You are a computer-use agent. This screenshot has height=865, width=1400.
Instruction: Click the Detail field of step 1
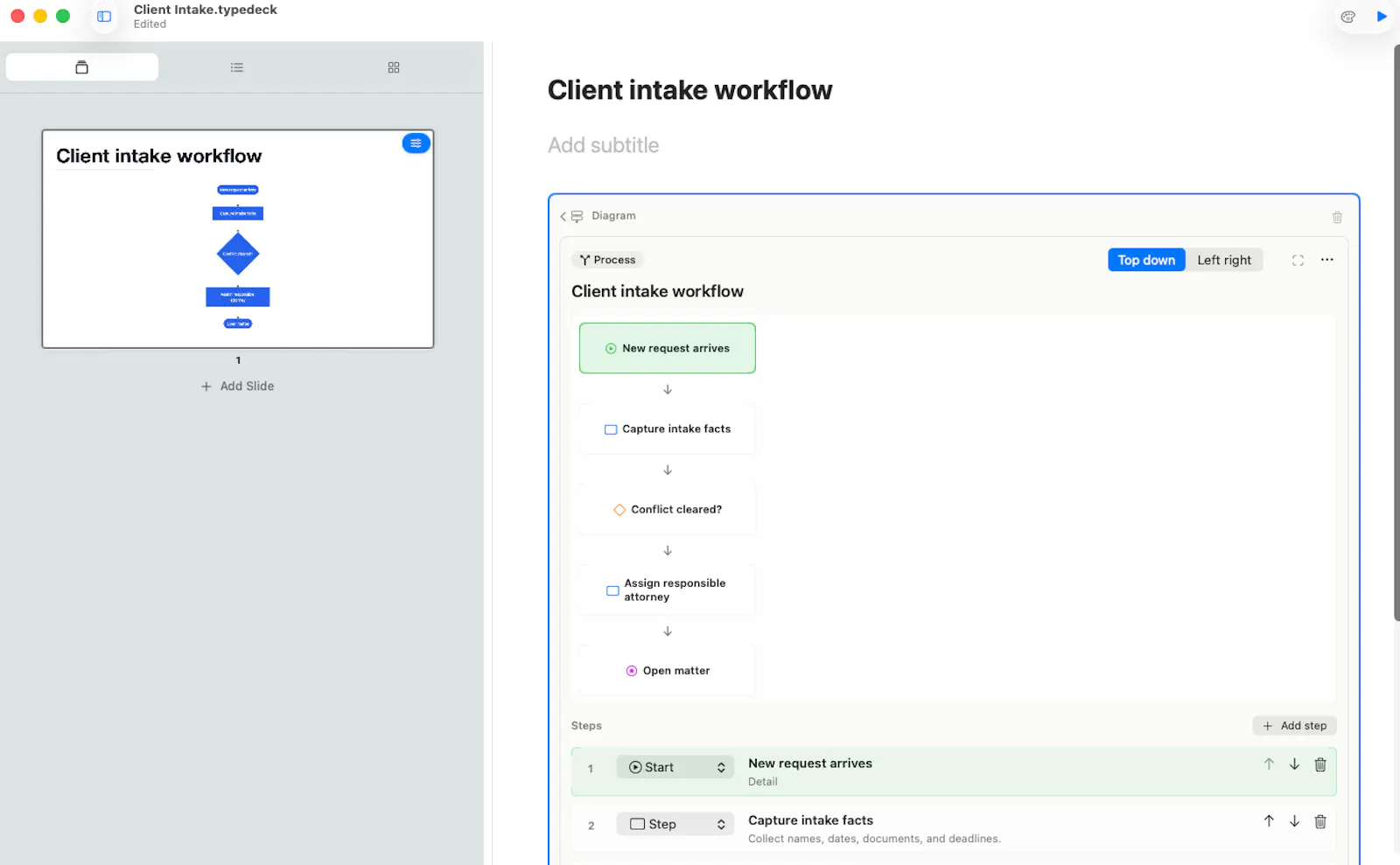[x=763, y=782]
